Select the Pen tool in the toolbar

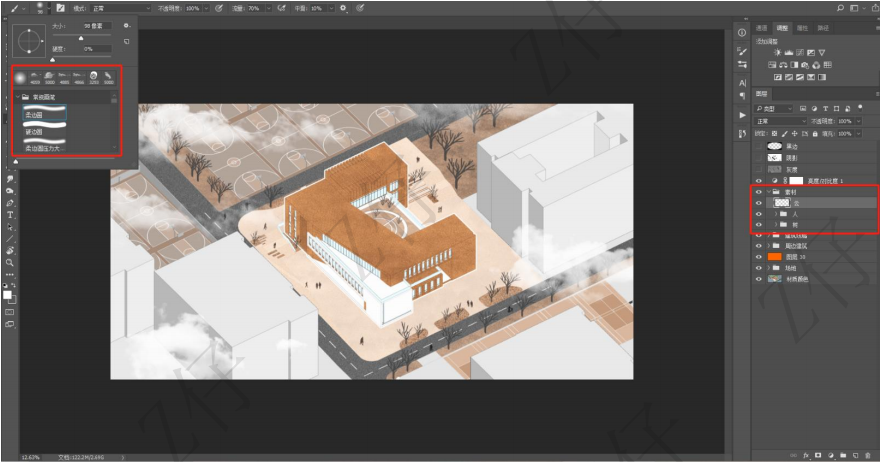click(x=10, y=203)
